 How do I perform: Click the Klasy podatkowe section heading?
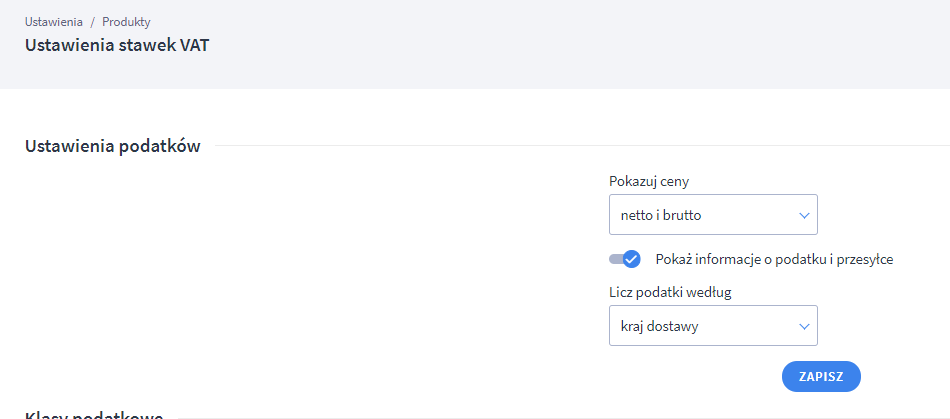point(94,414)
